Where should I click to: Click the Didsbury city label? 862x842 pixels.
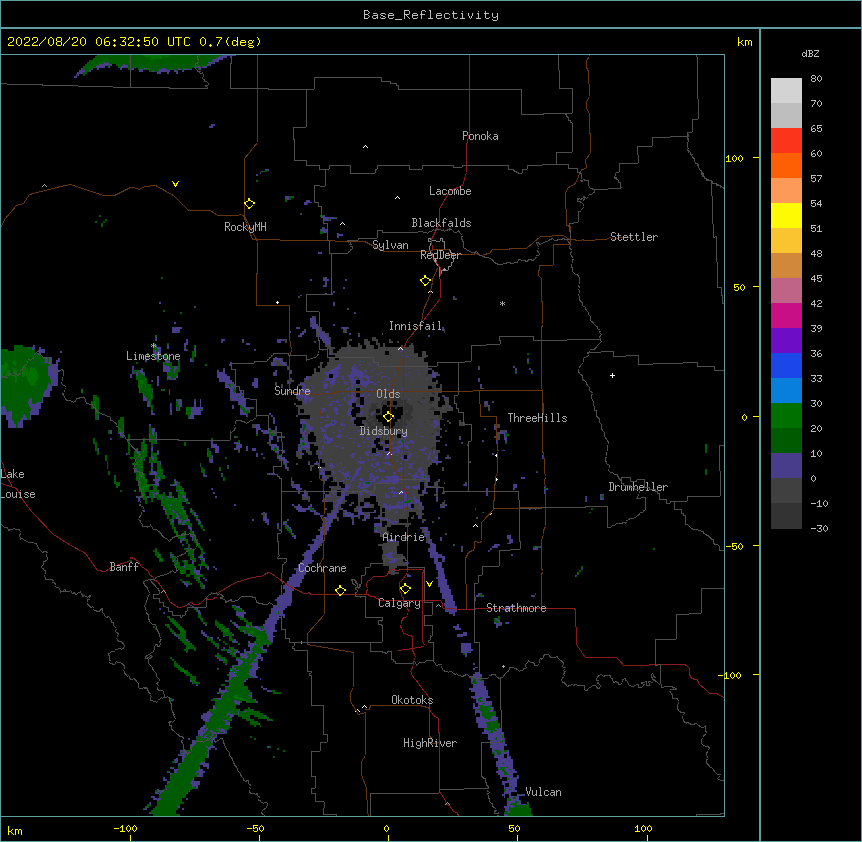[x=384, y=431]
